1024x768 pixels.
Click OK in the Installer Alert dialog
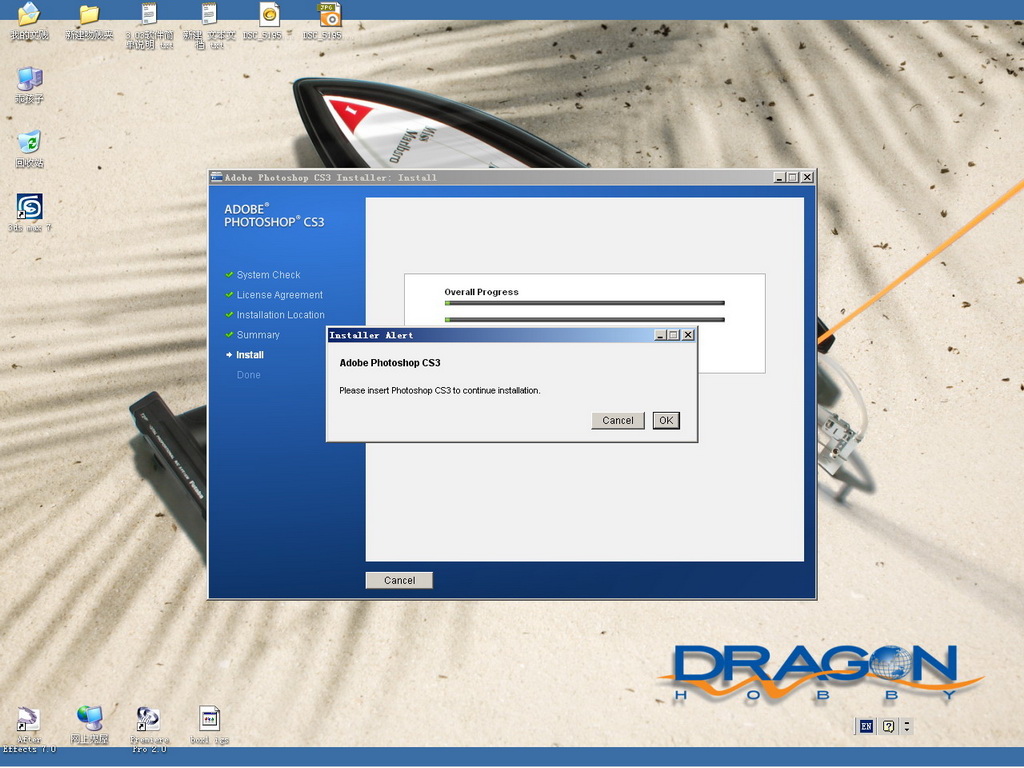point(666,421)
